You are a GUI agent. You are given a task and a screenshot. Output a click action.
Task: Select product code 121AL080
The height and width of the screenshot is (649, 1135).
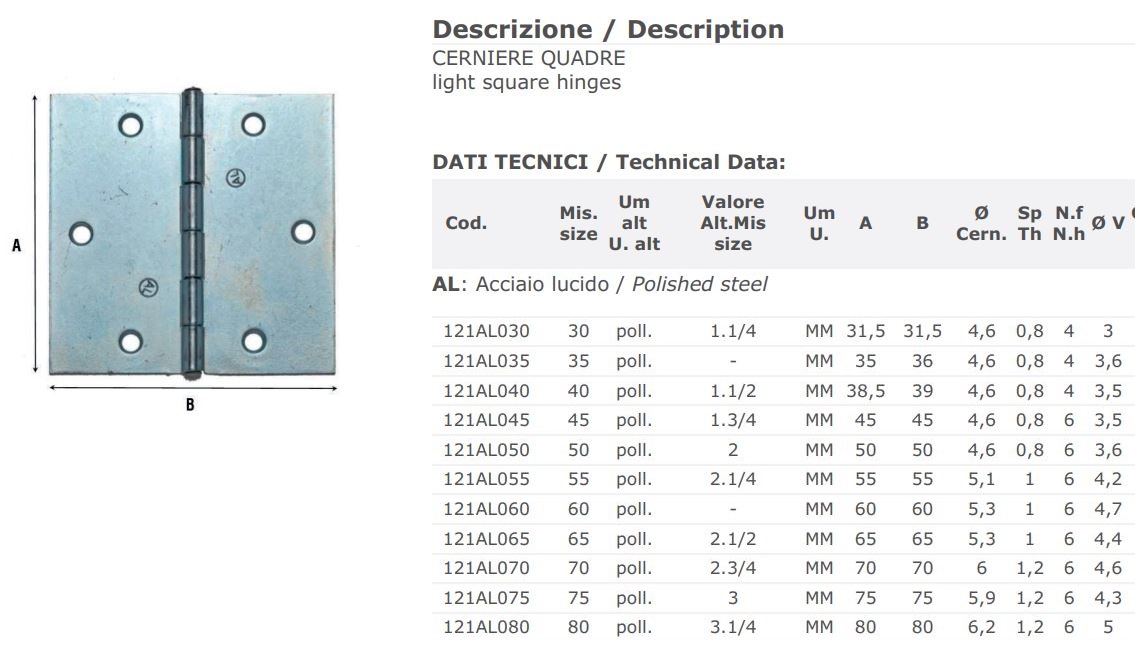tap(486, 628)
